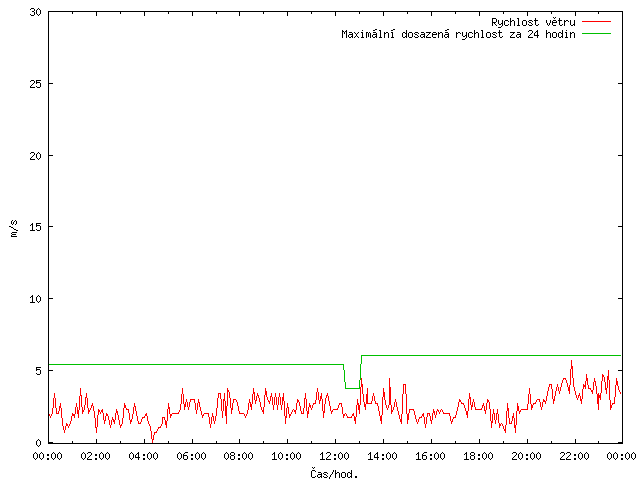Click the y-axis value 10
Viewport: 640px width, 480px height.
tap(36, 299)
